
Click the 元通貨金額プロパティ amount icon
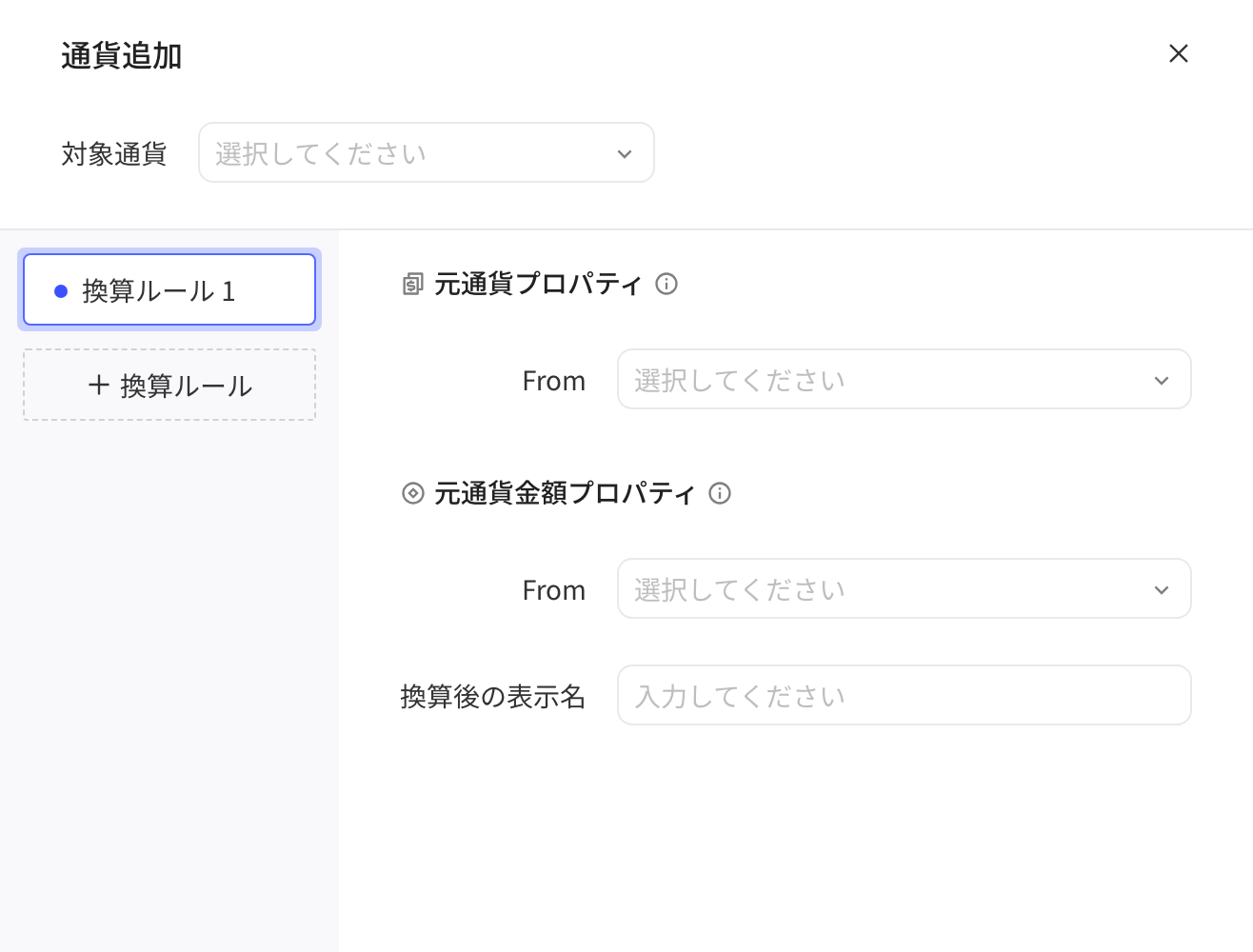point(412,493)
